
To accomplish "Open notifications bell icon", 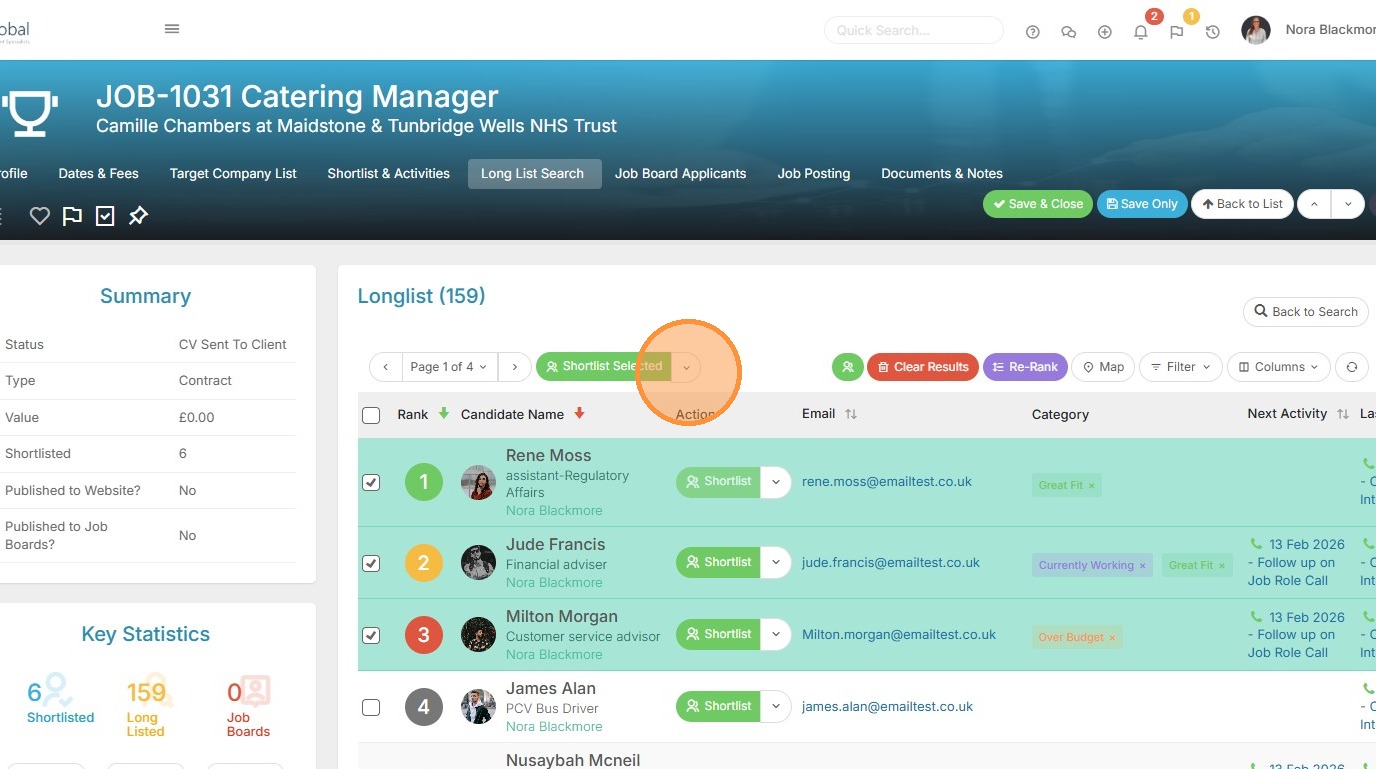I will tap(1141, 32).
